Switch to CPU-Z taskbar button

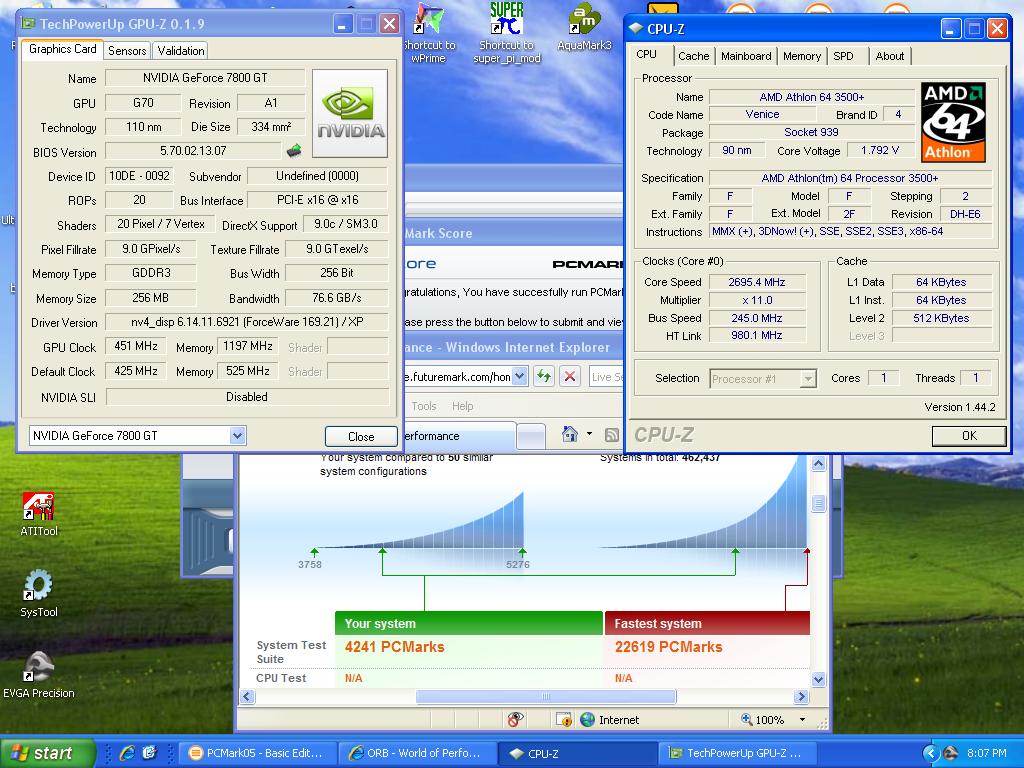pos(578,753)
